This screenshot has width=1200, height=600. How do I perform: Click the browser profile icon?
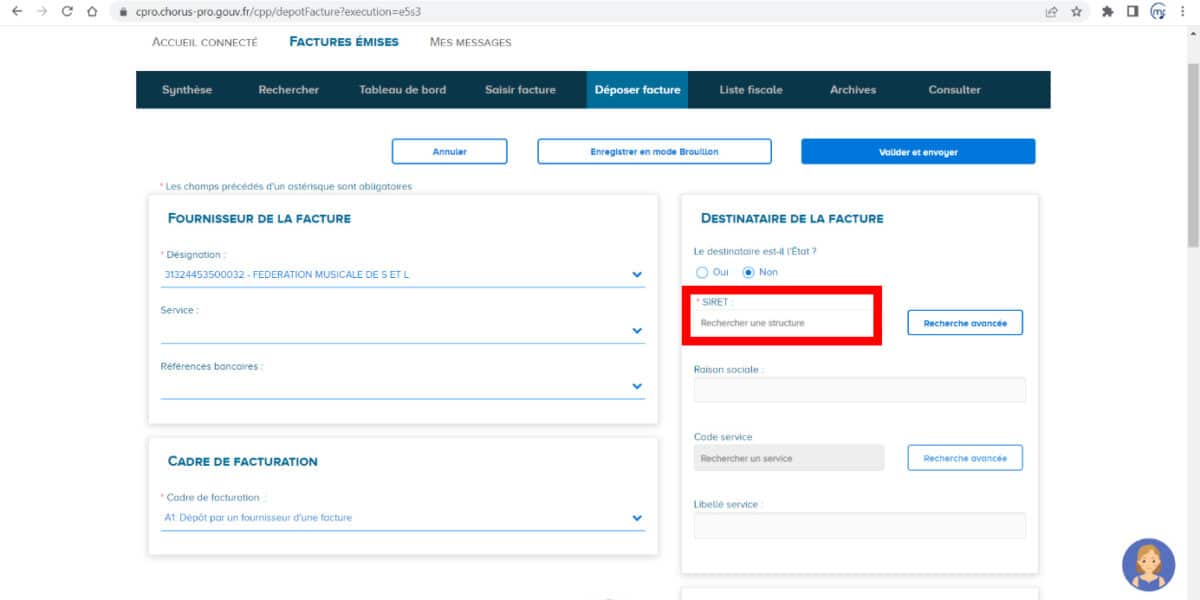coord(1160,14)
